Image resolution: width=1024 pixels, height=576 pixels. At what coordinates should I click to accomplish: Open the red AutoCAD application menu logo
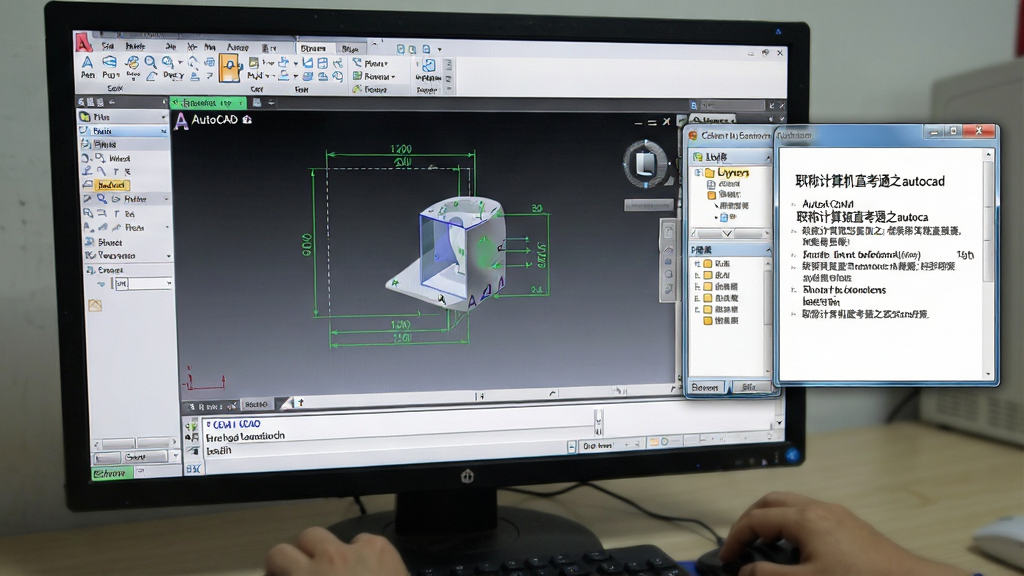83,42
